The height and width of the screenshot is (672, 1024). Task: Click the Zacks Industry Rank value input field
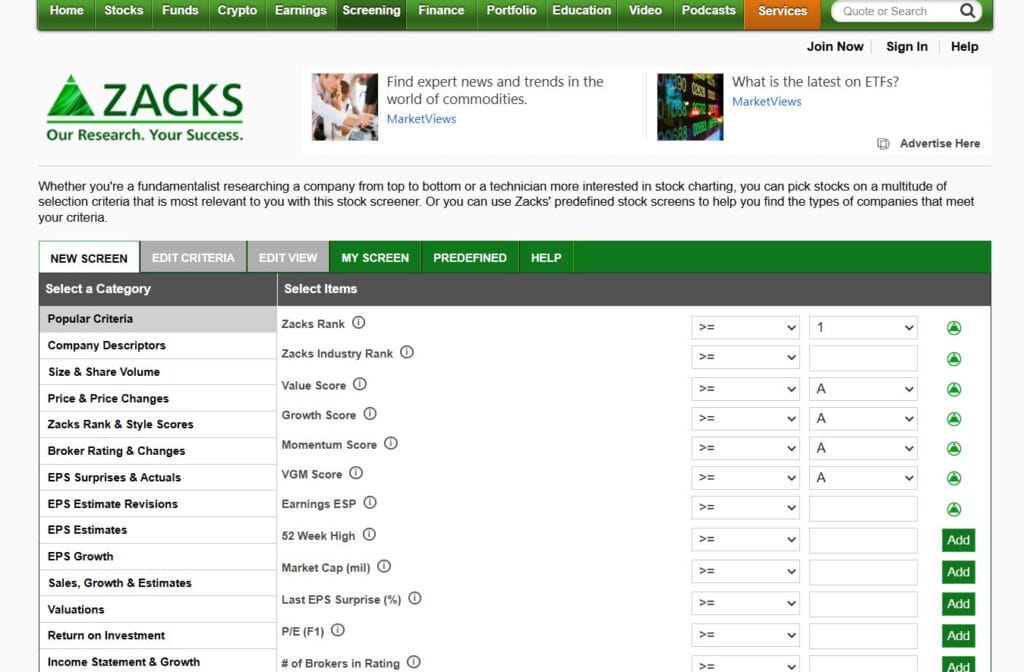click(x=863, y=357)
